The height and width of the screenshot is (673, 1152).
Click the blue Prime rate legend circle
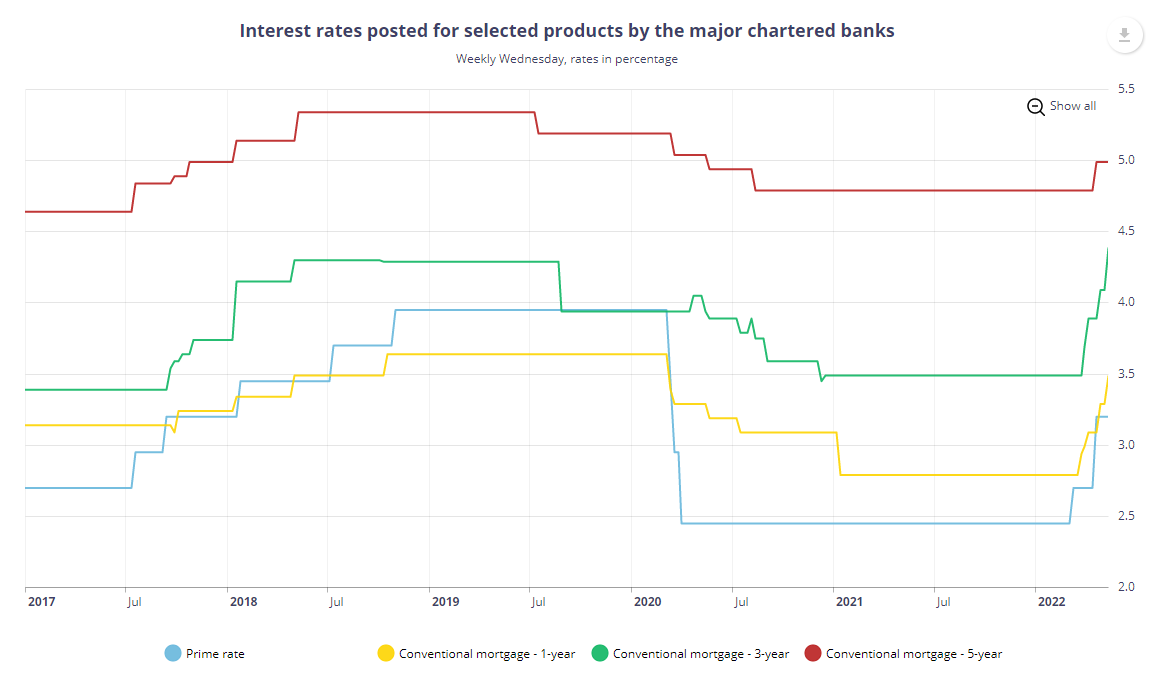click(x=173, y=654)
